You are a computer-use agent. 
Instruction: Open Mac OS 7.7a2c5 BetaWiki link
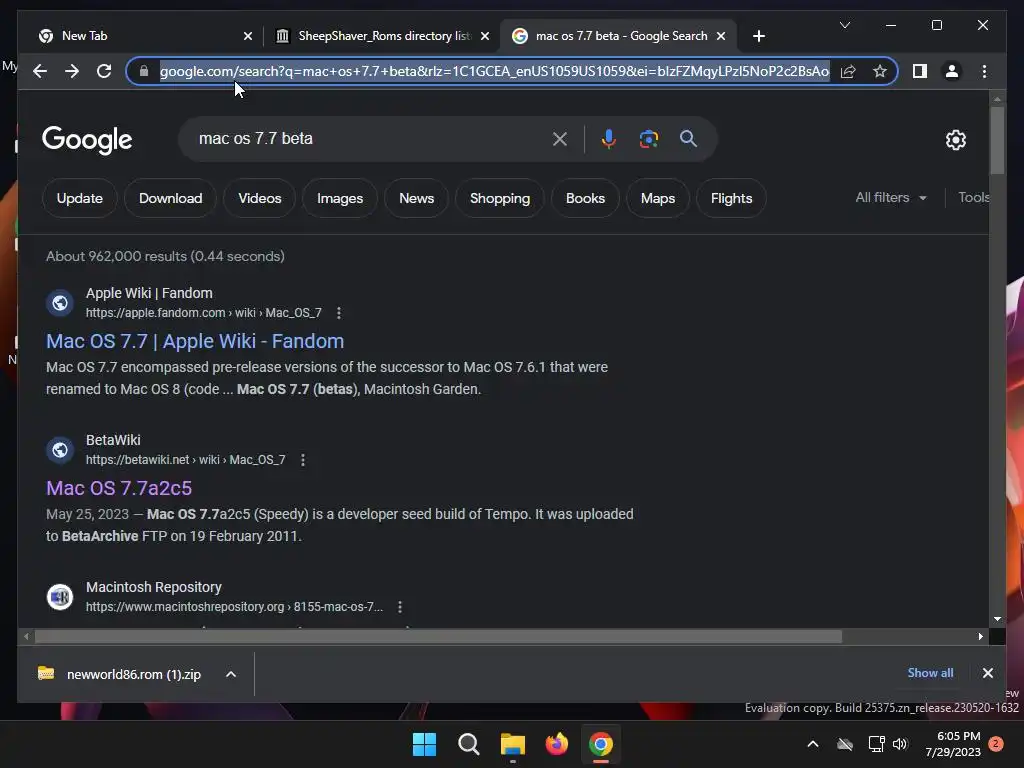coord(119,488)
